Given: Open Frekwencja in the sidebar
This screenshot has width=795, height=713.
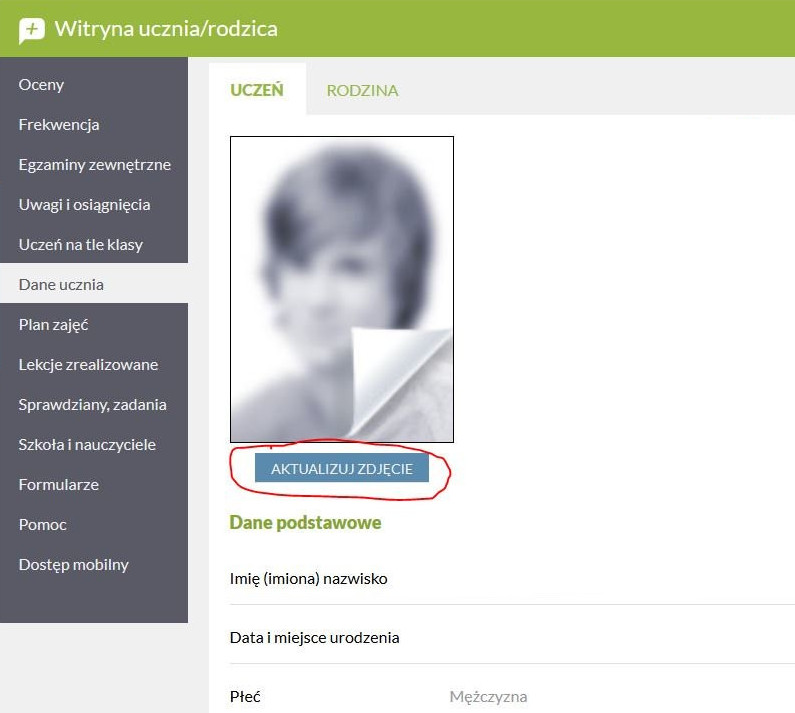Looking at the screenshot, I should coord(94,124).
